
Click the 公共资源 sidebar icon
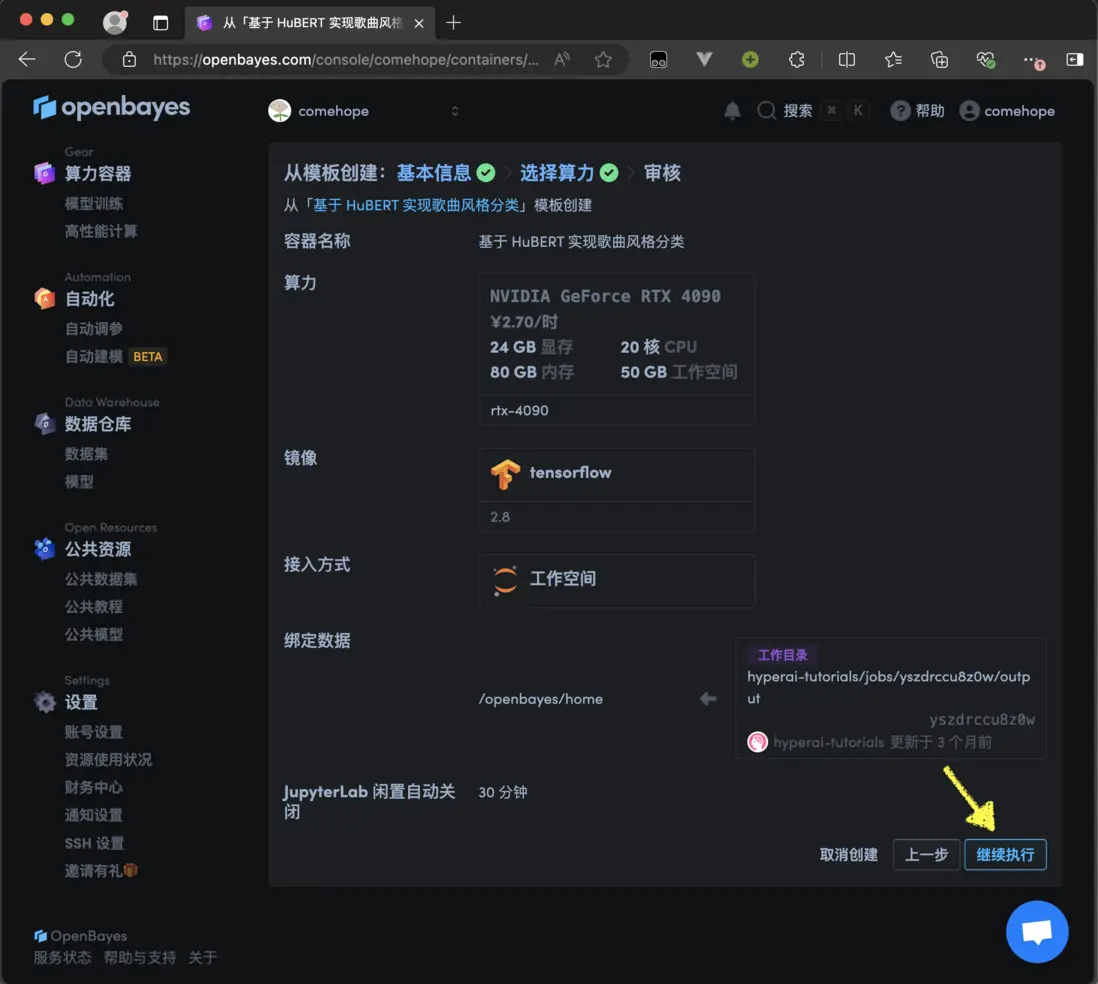44,549
